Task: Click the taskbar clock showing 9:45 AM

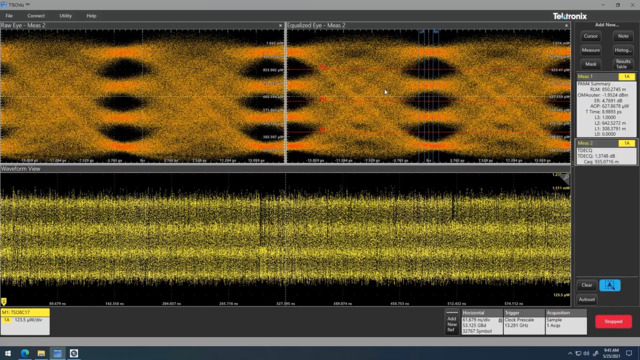Action: point(611,353)
